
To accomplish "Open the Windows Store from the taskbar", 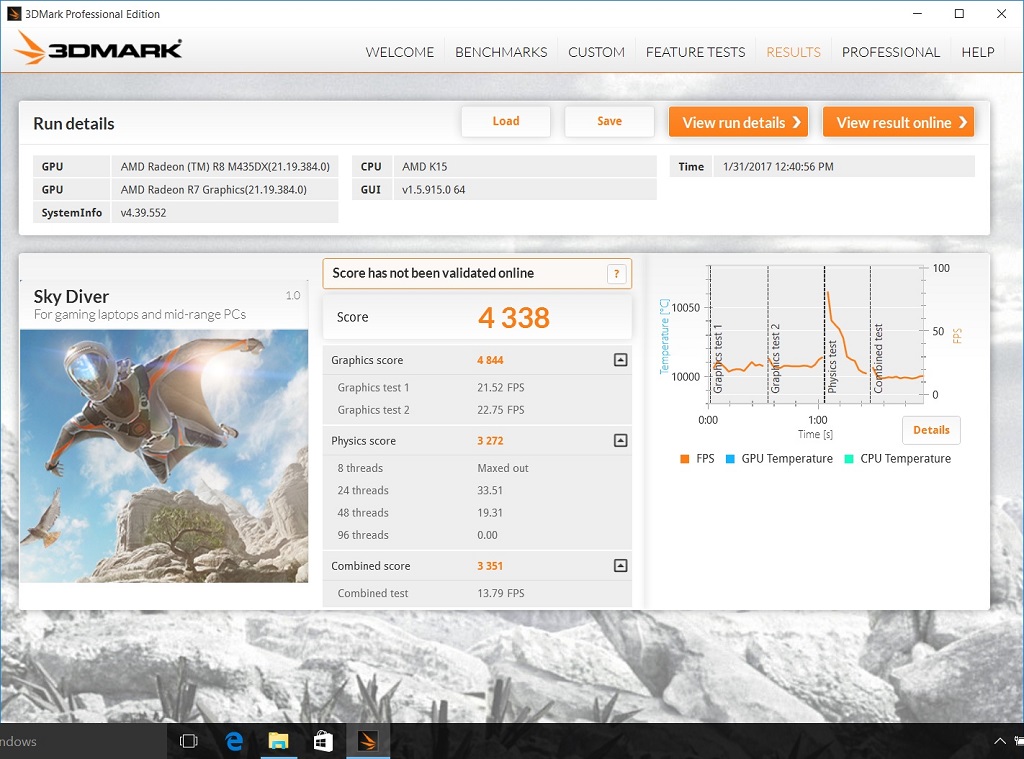I will pos(322,741).
